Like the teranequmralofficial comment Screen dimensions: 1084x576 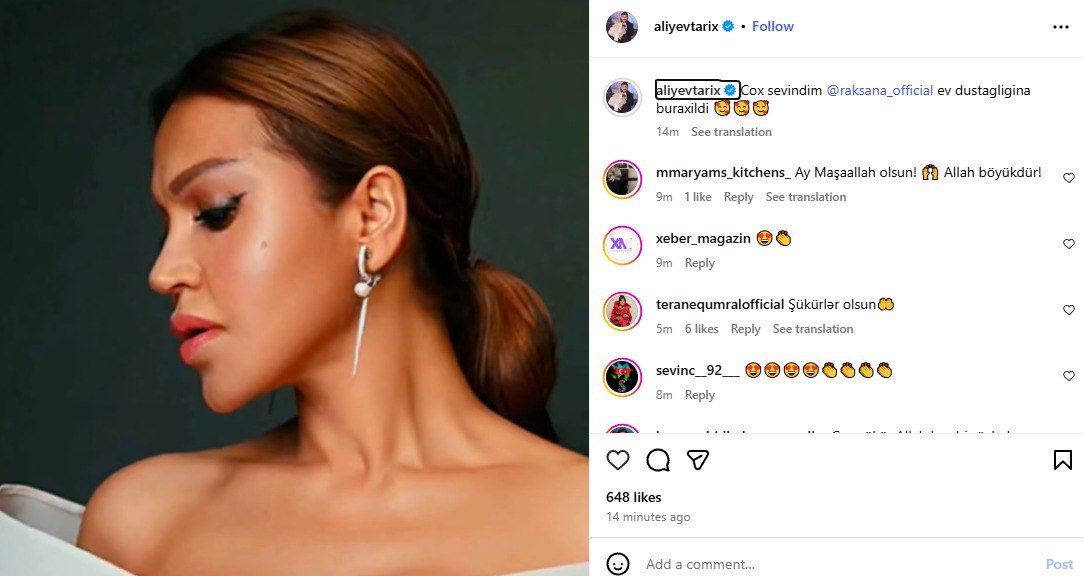(1068, 311)
